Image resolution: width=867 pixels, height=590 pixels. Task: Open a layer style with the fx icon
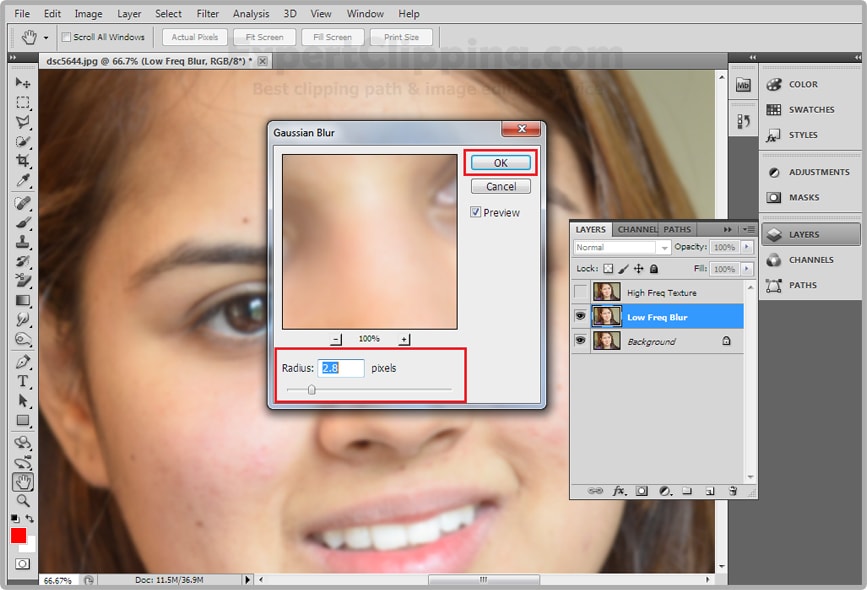pyautogui.click(x=617, y=489)
